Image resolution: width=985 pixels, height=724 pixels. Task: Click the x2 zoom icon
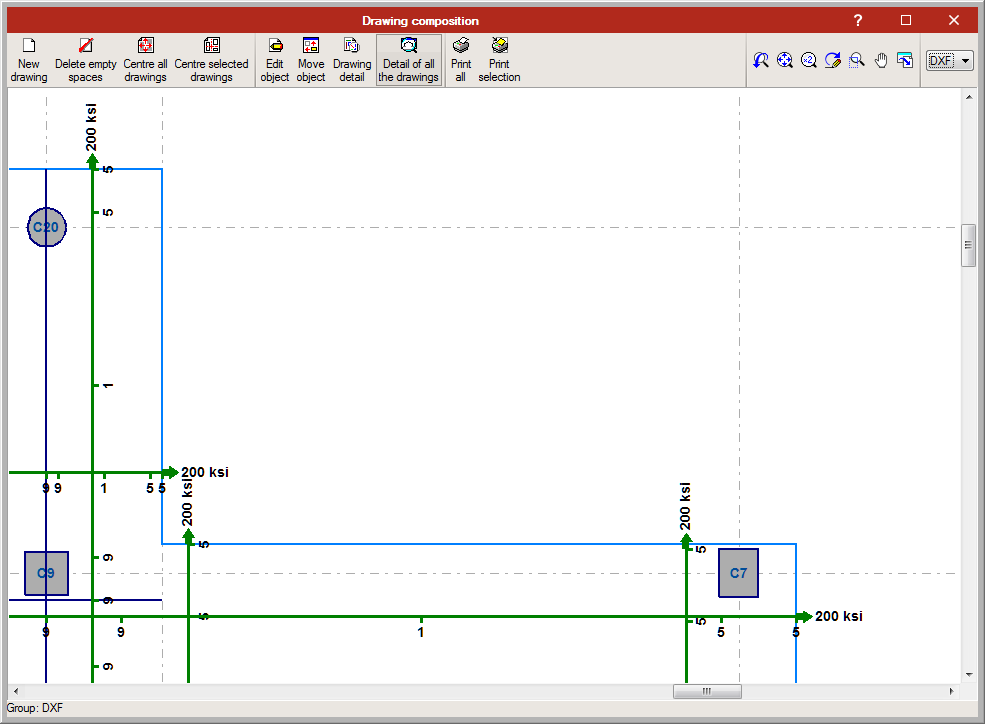(x=809, y=61)
